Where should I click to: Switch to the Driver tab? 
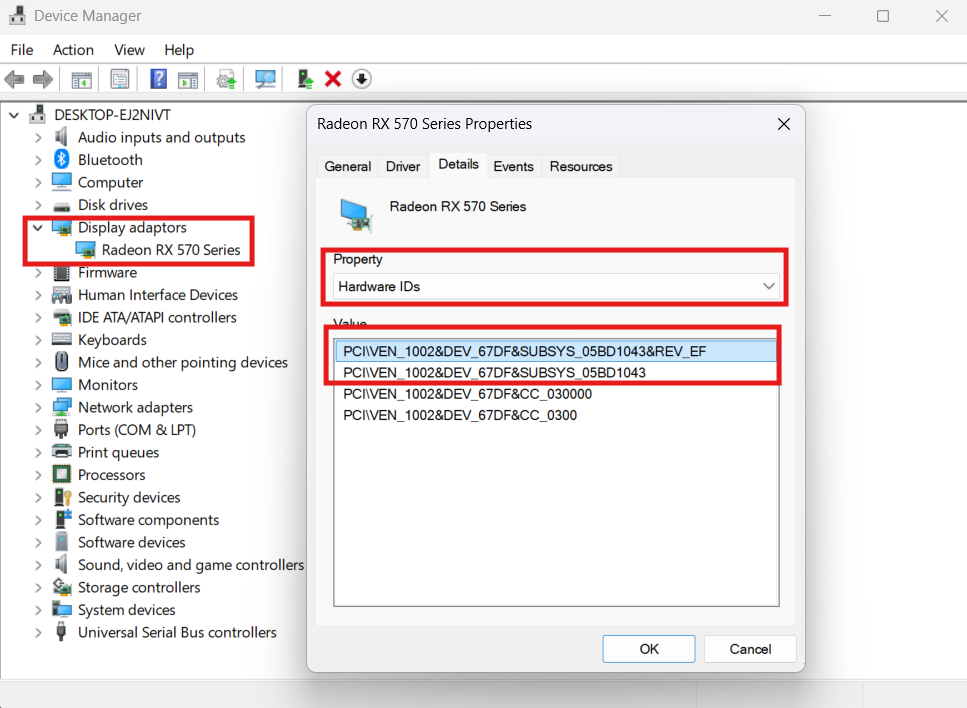(x=403, y=167)
